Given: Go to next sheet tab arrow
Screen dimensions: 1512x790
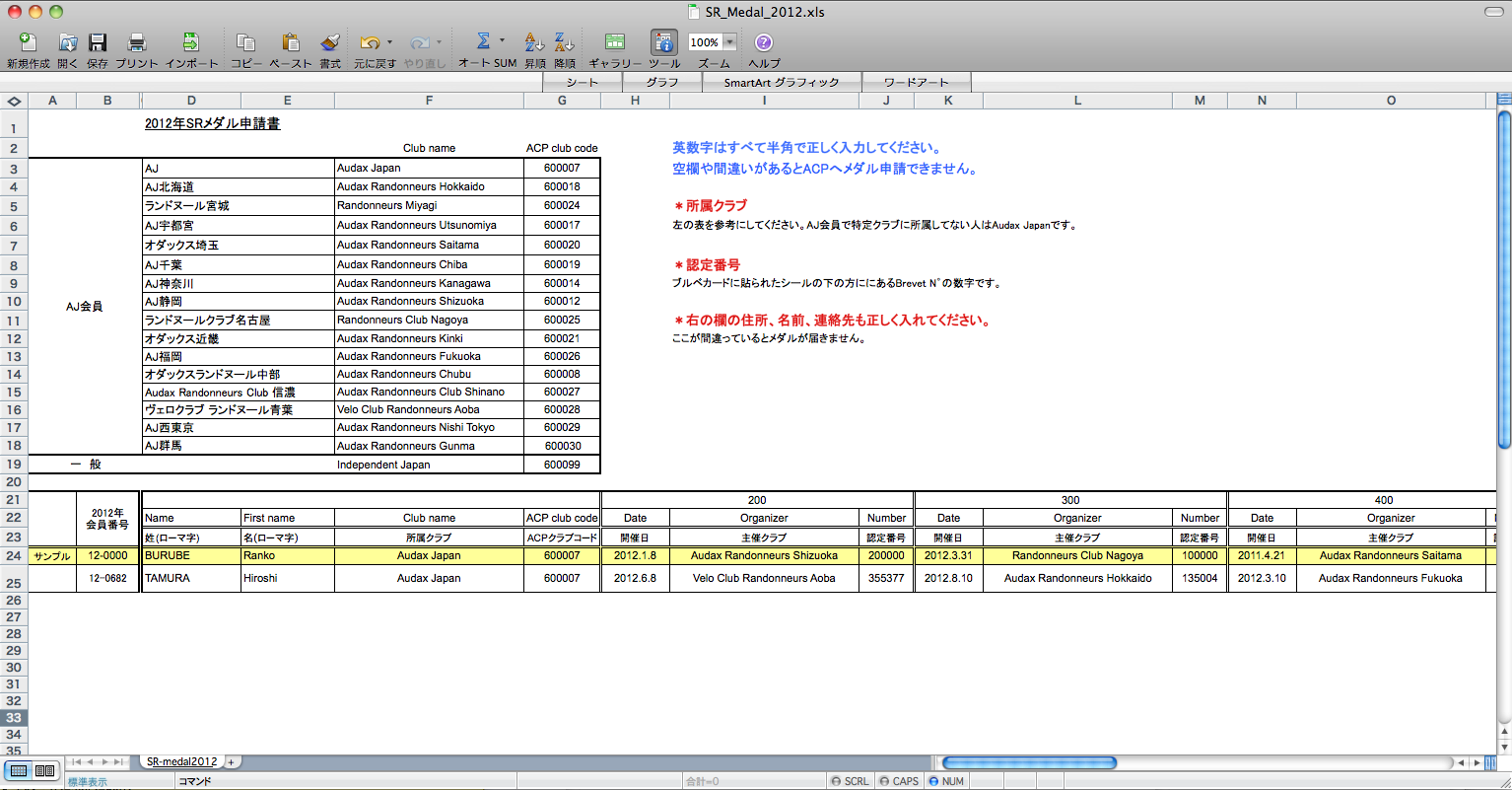Looking at the screenshot, I should (x=104, y=762).
